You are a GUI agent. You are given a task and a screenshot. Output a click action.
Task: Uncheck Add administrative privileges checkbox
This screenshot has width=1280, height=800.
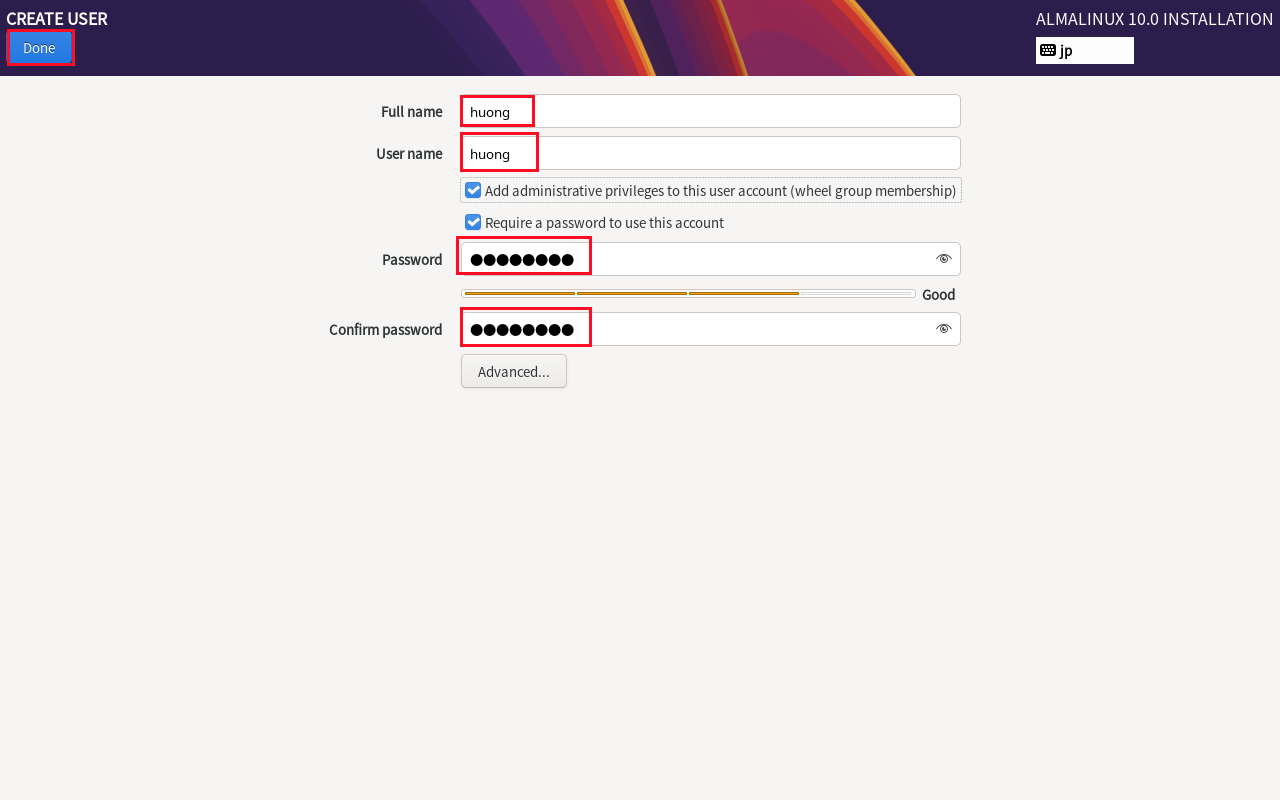tap(474, 190)
